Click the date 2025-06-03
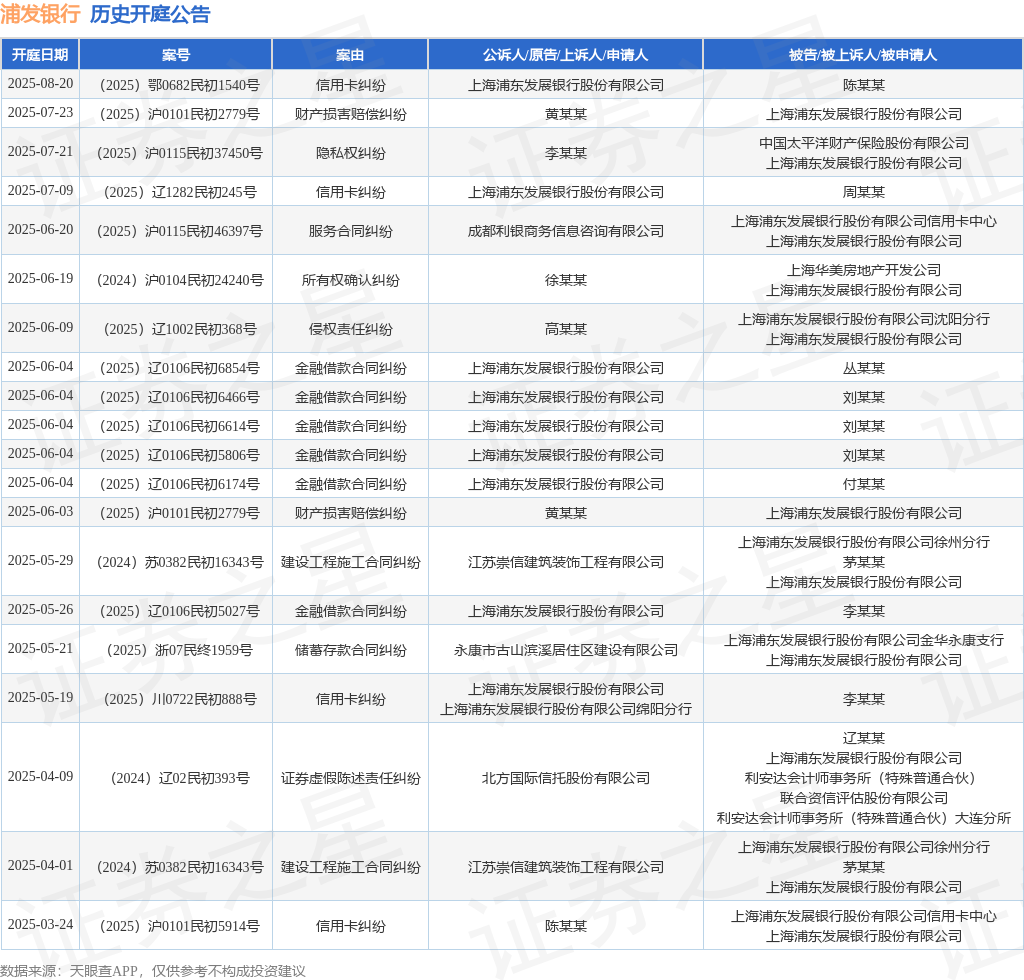 40,512
